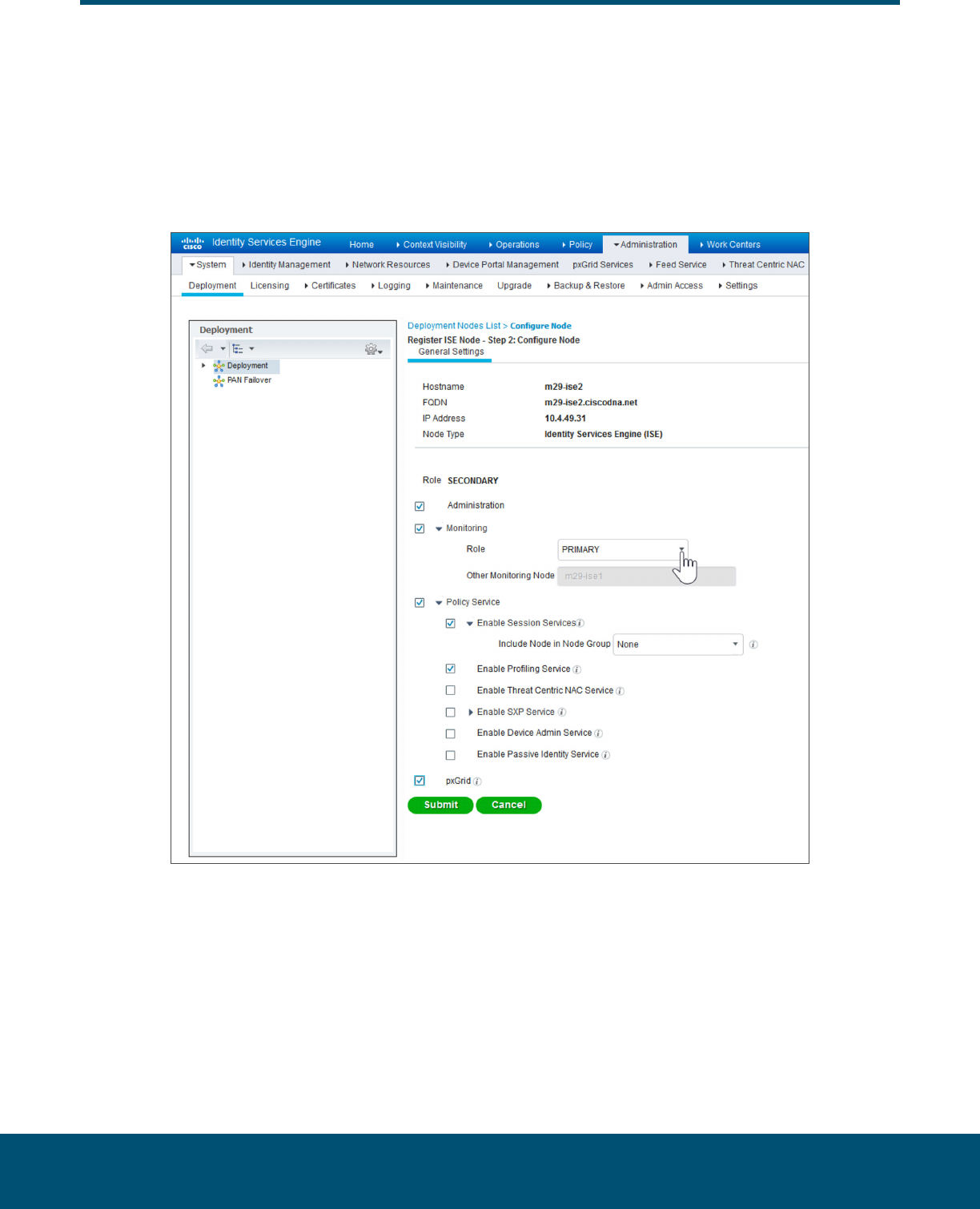Open the Operations menu
Image resolution: width=980 pixels, height=1209 pixels.
[514, 245]
